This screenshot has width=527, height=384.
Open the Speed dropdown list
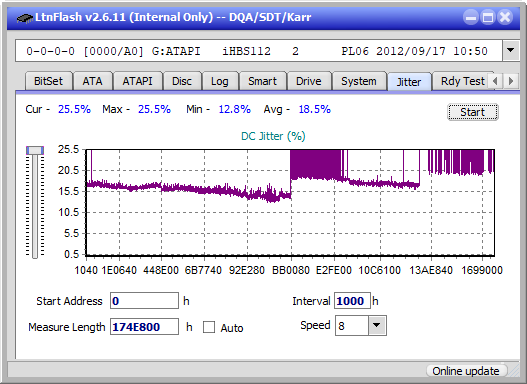tap(377, 325)
